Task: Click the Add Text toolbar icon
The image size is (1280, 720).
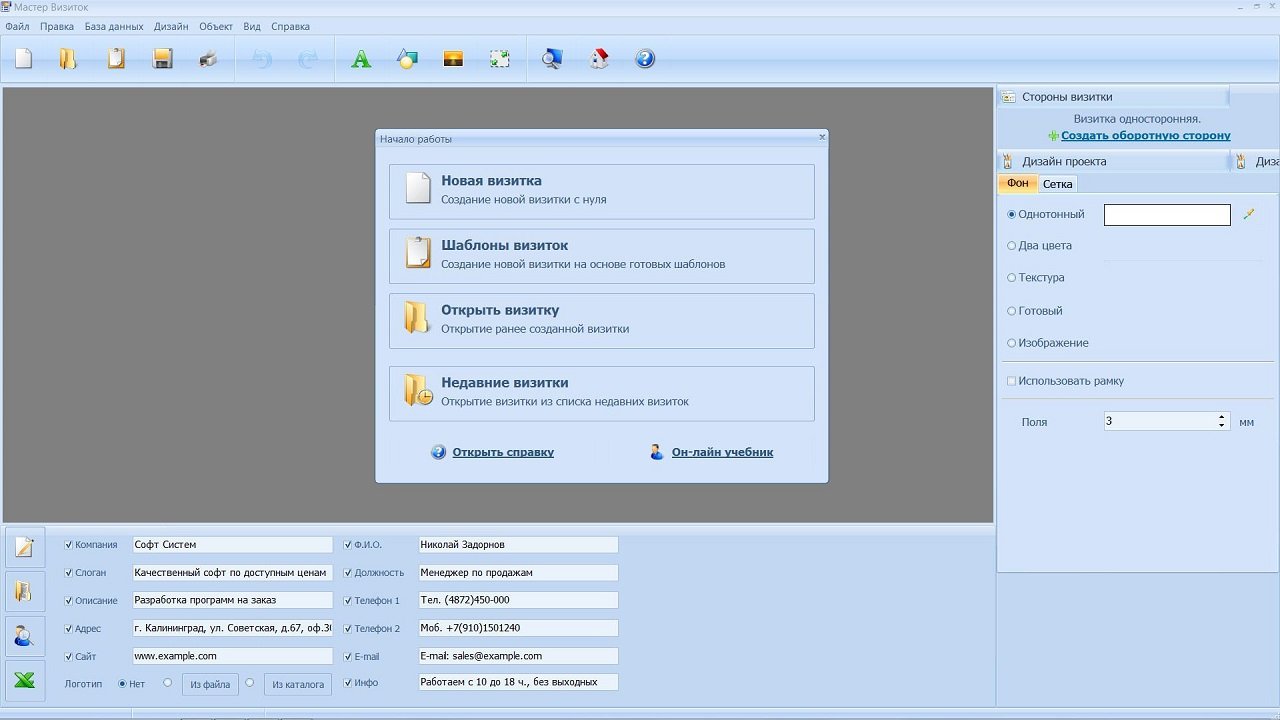Action: pyautogui.click(x=361, y=60)
